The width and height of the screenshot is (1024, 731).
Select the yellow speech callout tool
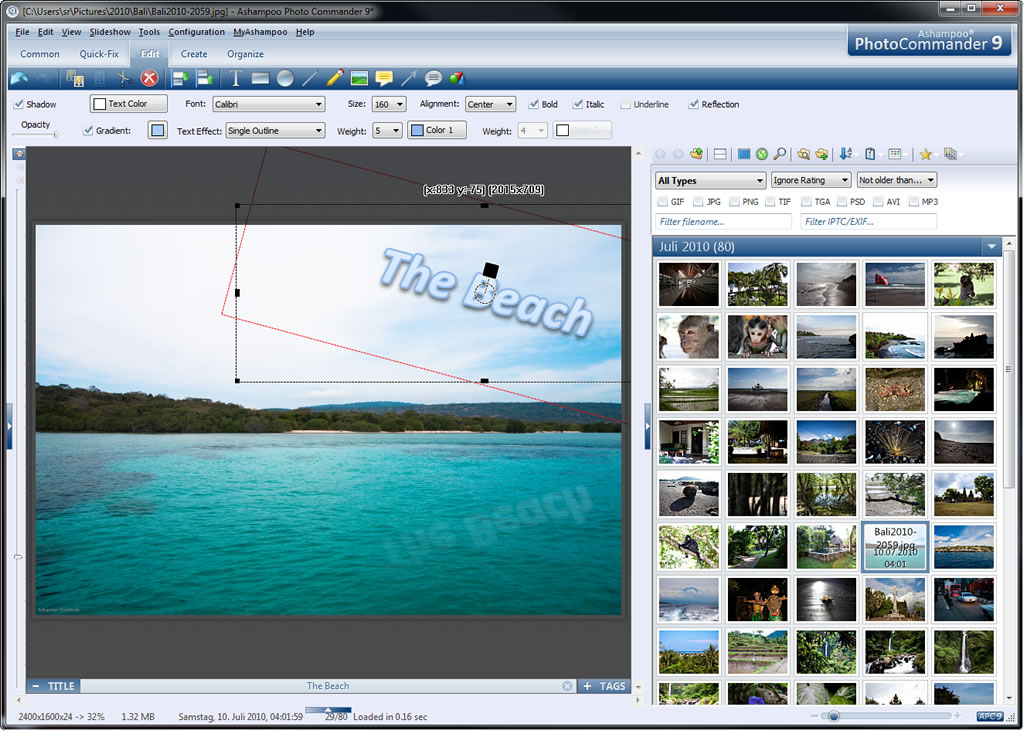coord(384,78)
